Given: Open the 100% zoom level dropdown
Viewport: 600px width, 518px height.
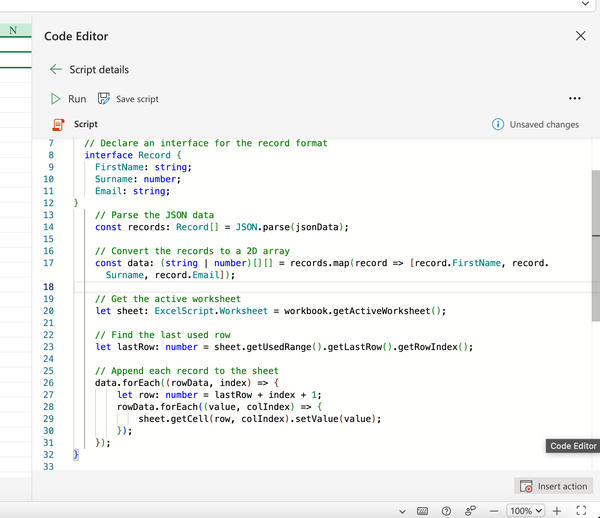Looking at the screenshot, I should [x=525, y=510].
